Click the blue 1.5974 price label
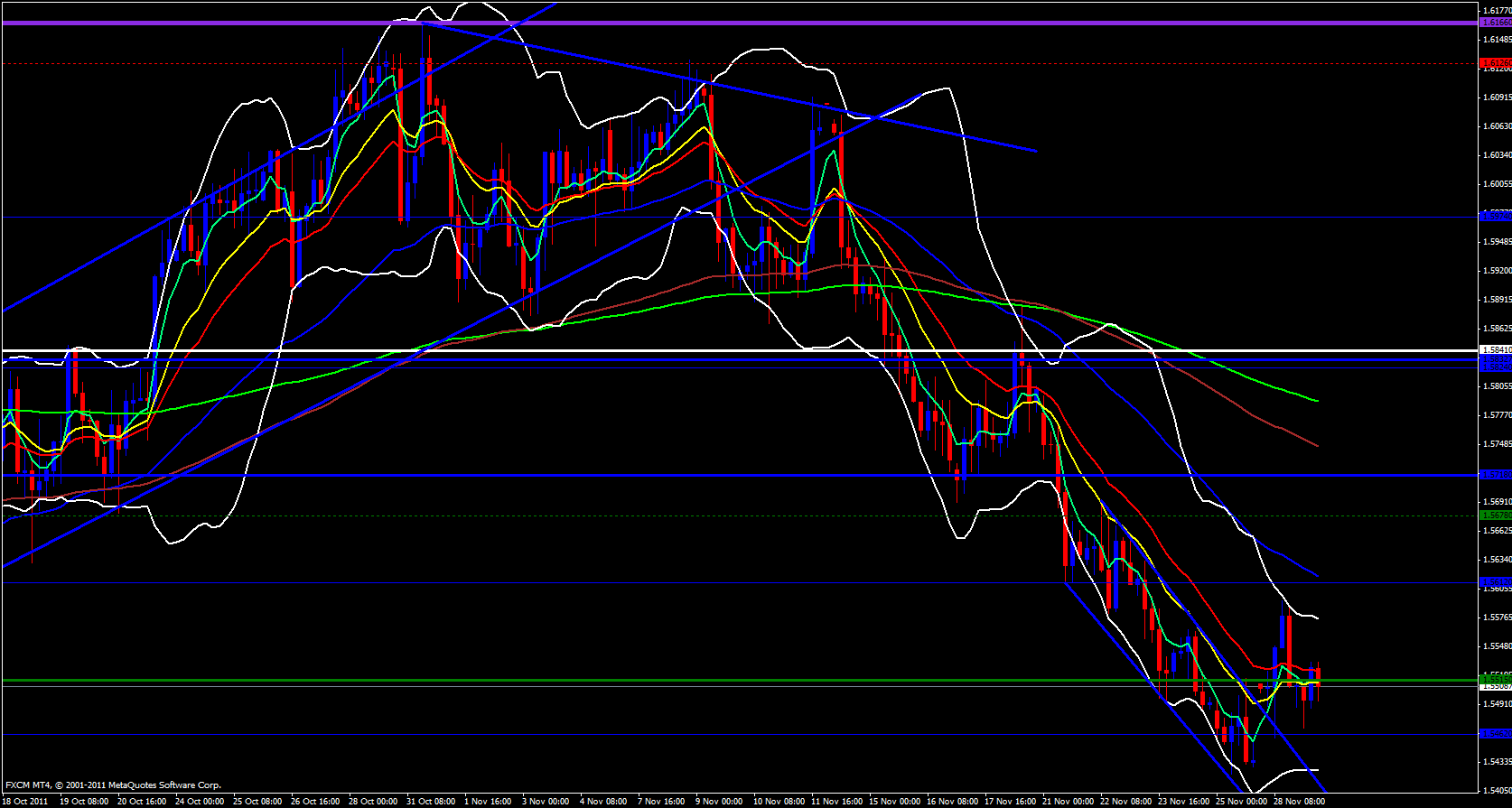Viewport: 1512px width, 808px height. pyautogui.click(x=1495, y=217)
